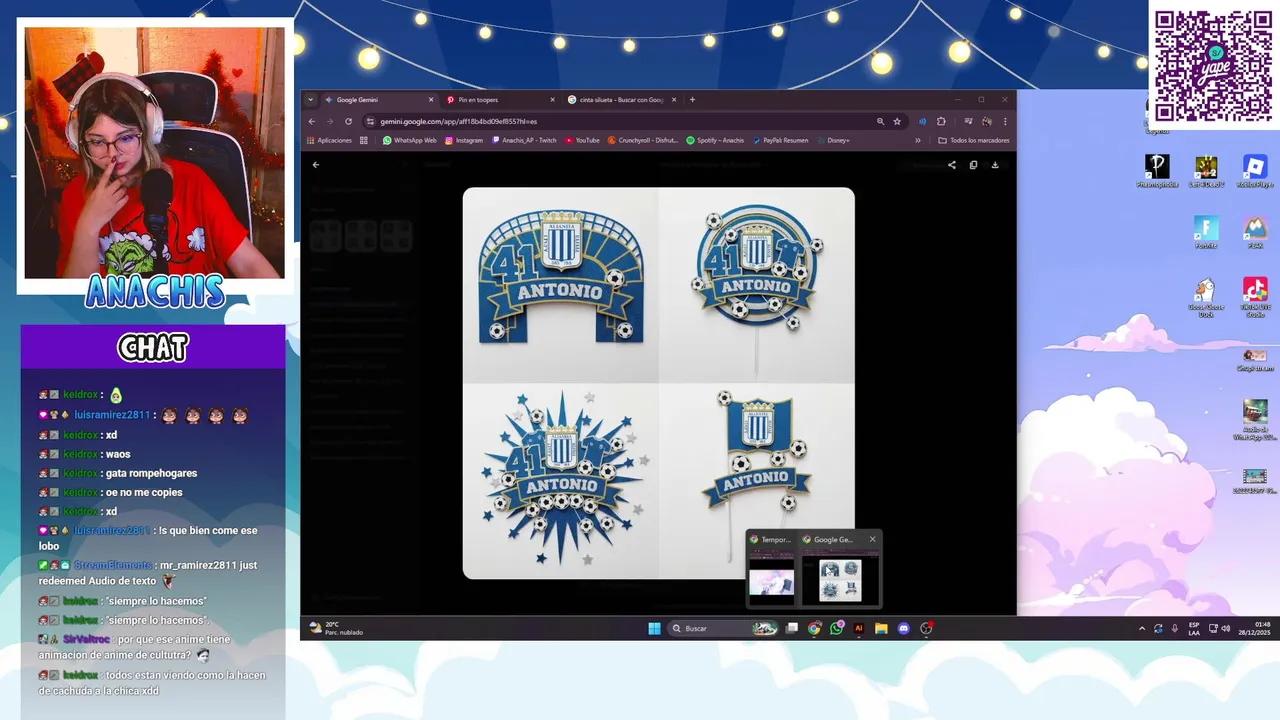Download the generated Antonio image
Viewport: 1280px width, 720px height.
tap(995, 165)
